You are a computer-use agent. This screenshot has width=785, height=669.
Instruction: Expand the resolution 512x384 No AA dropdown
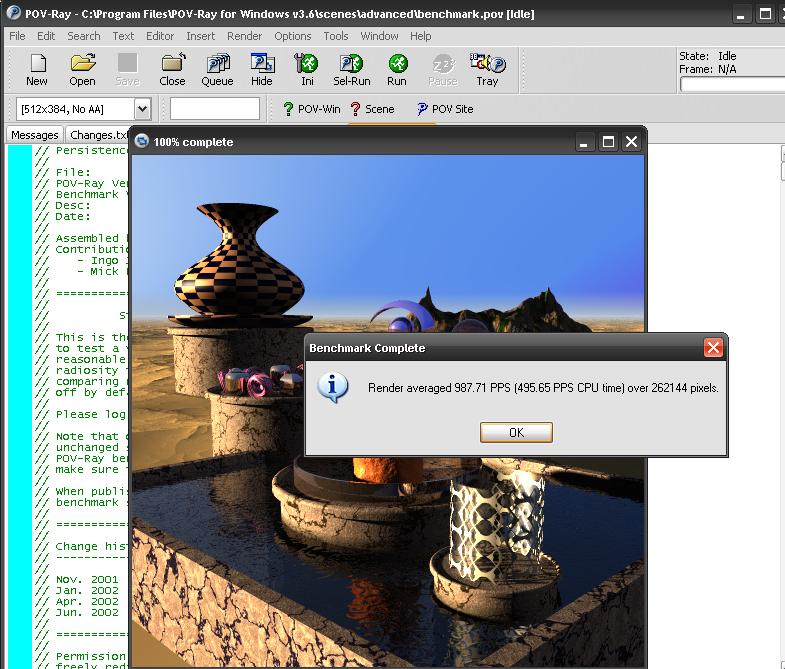pyautogui.click(x=142, y=109)
